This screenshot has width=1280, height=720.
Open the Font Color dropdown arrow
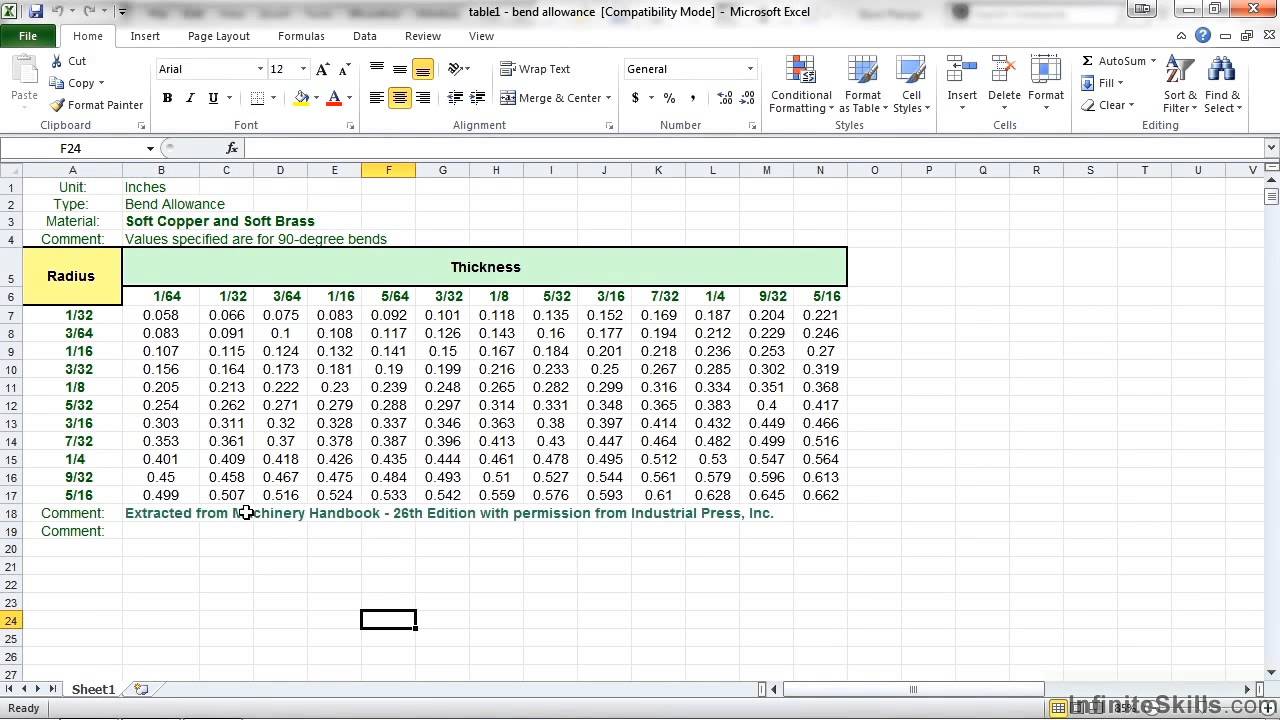tap(349, 98)
